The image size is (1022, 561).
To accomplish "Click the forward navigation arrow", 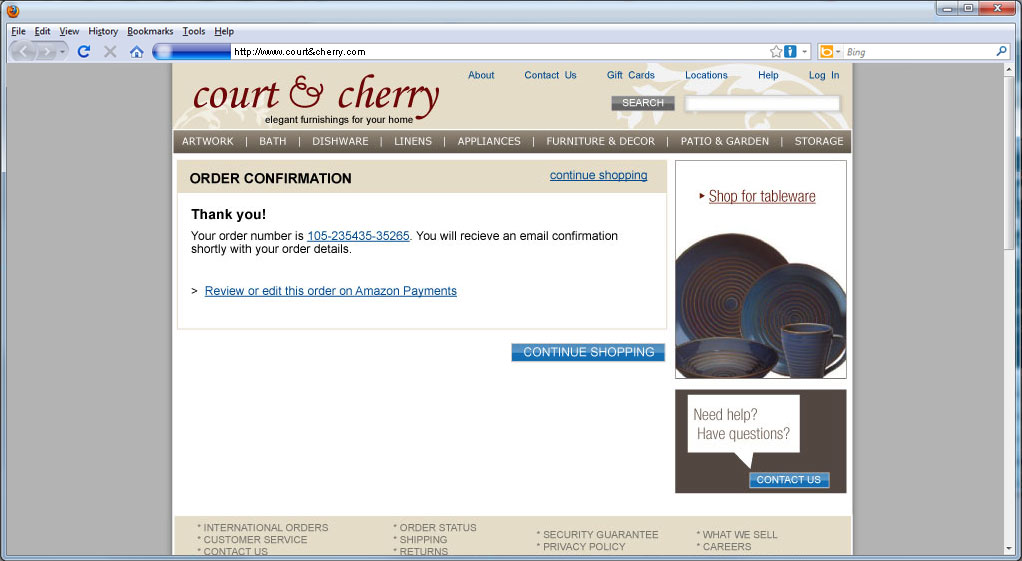I will [x=45, y=51].
